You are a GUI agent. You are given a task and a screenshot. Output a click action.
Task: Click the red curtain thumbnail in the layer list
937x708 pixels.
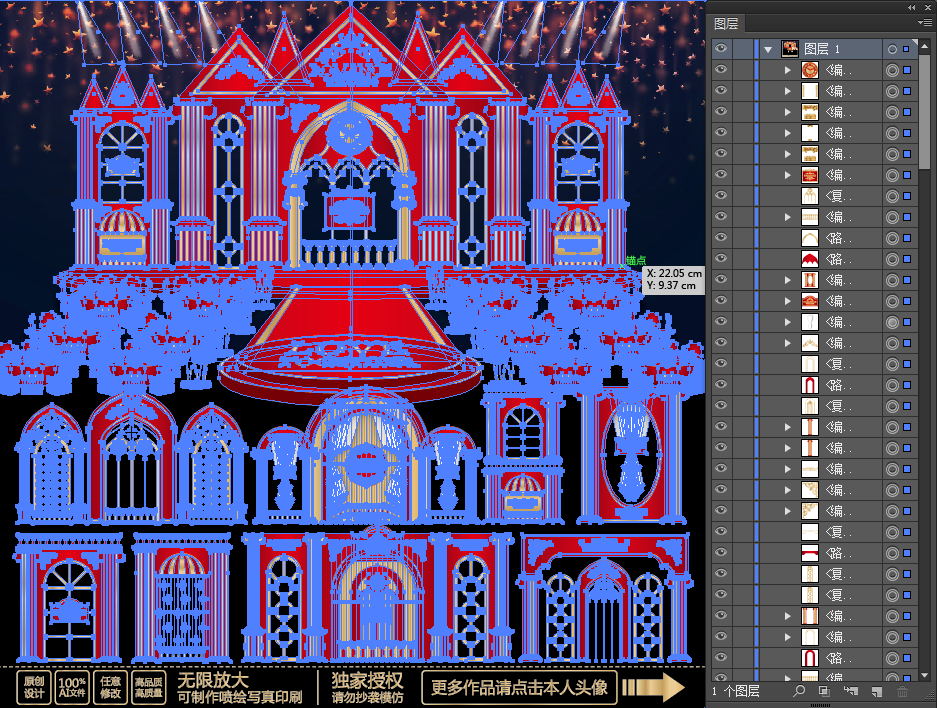(x=810, y=553)
